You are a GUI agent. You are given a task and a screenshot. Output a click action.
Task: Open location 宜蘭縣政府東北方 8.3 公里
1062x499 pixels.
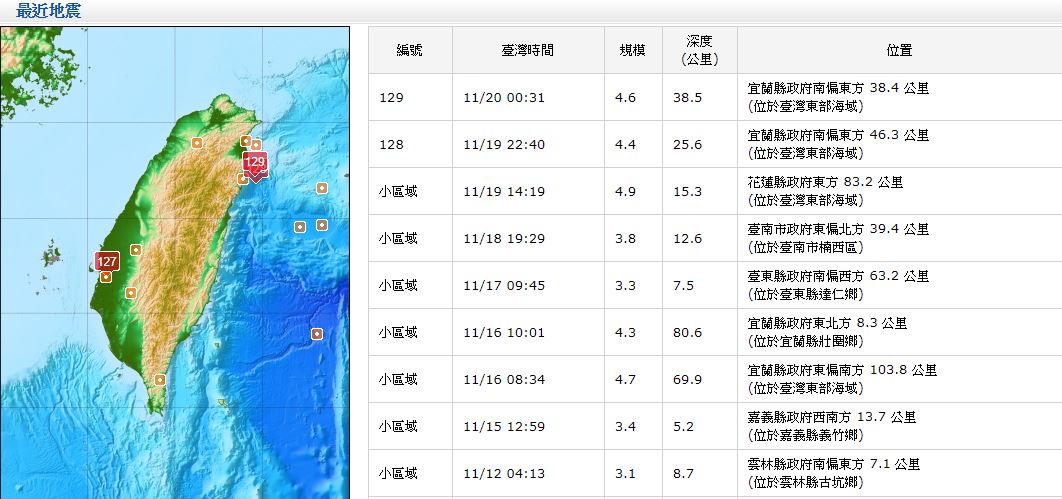pos(827,324)
